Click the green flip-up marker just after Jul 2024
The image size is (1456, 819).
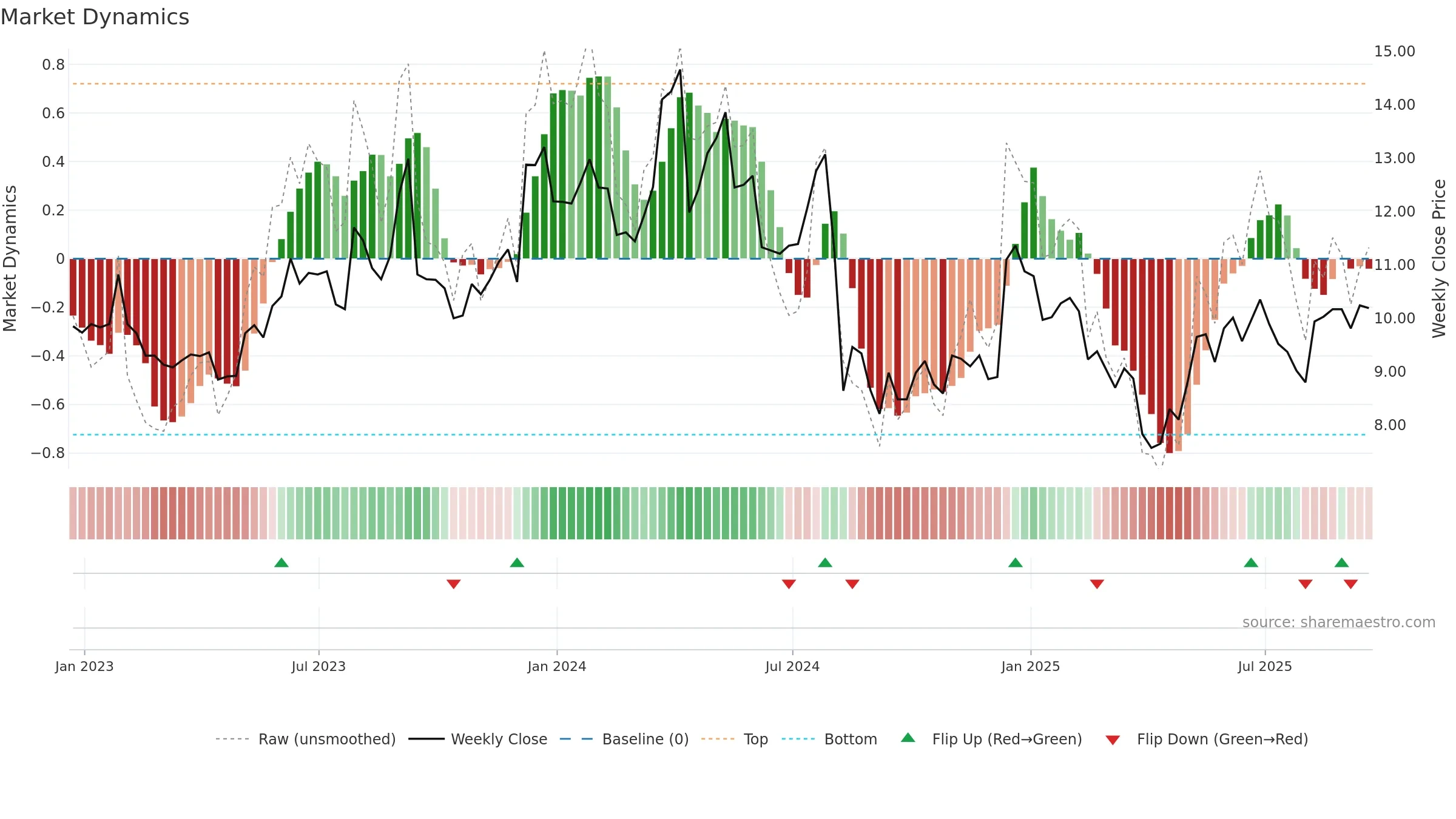tap(825, 562)
